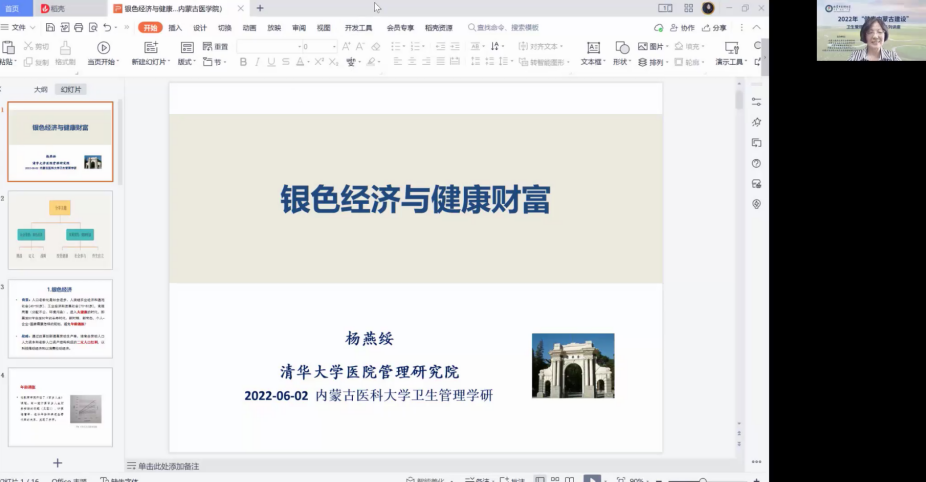This screenshot has height=482, width=926.
Task: Expand the font size dropdown
Action: pos(334,46)
